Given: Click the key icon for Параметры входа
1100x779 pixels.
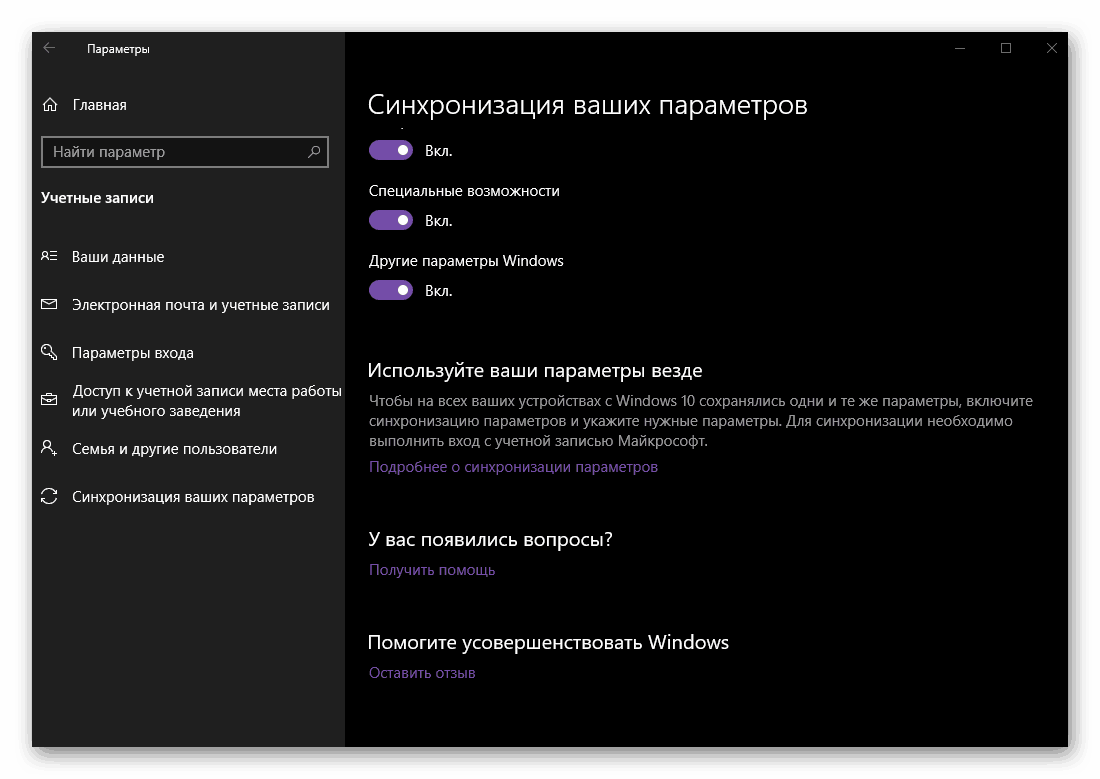Looking at the screenshot, I should coord(49,352).
